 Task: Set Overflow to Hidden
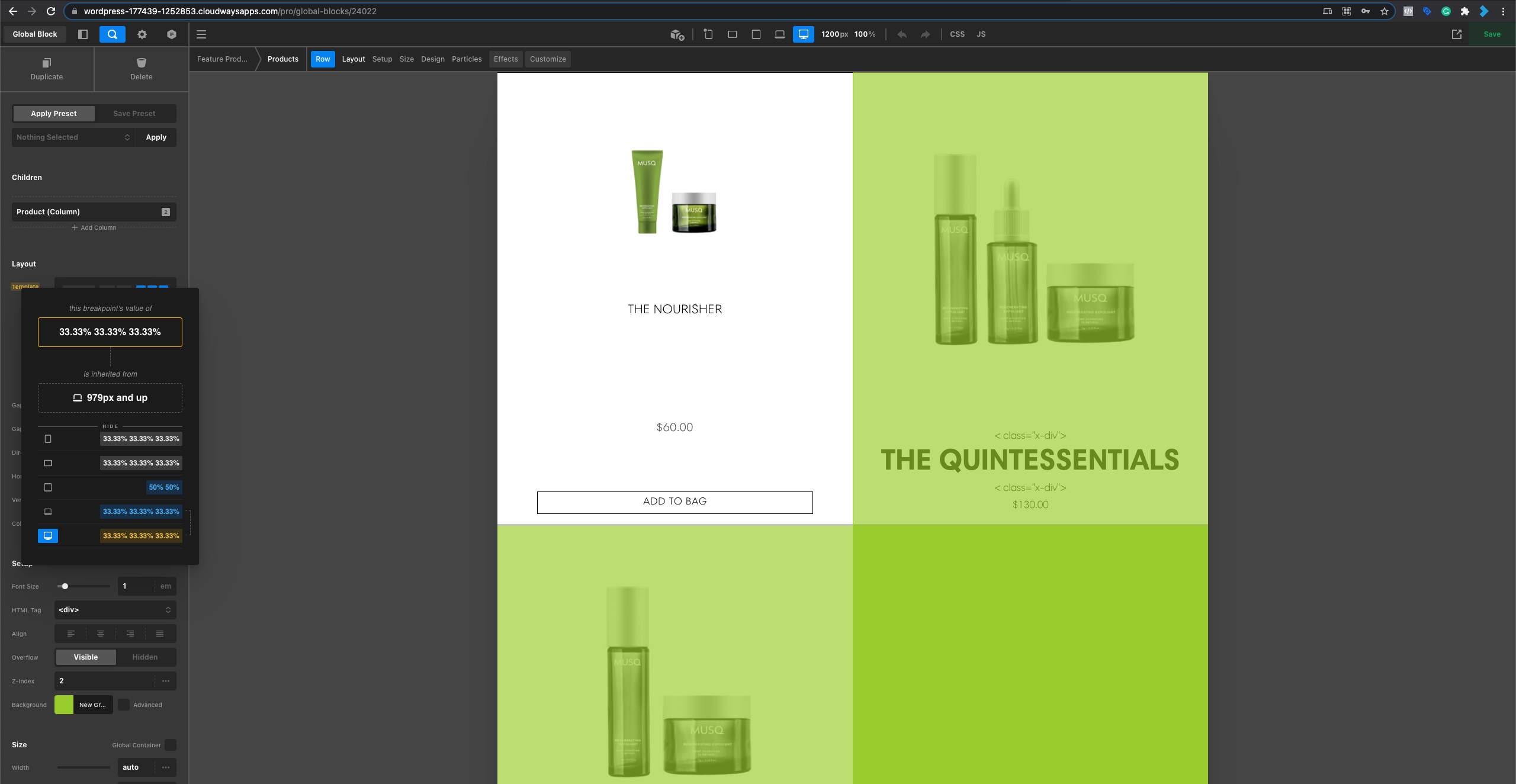tap(145, 657)
